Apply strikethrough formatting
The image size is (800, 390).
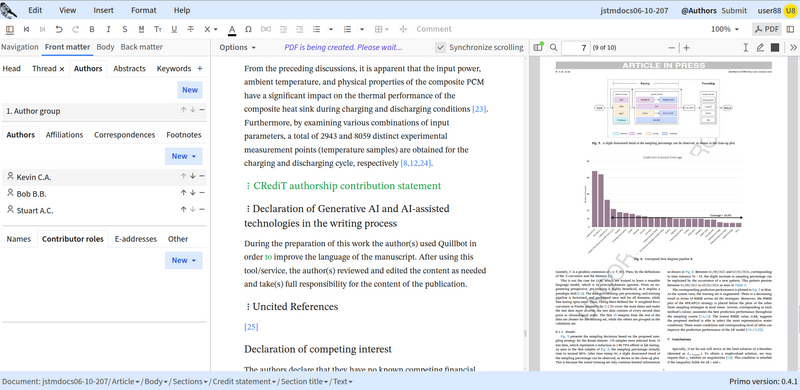point(191,29)
